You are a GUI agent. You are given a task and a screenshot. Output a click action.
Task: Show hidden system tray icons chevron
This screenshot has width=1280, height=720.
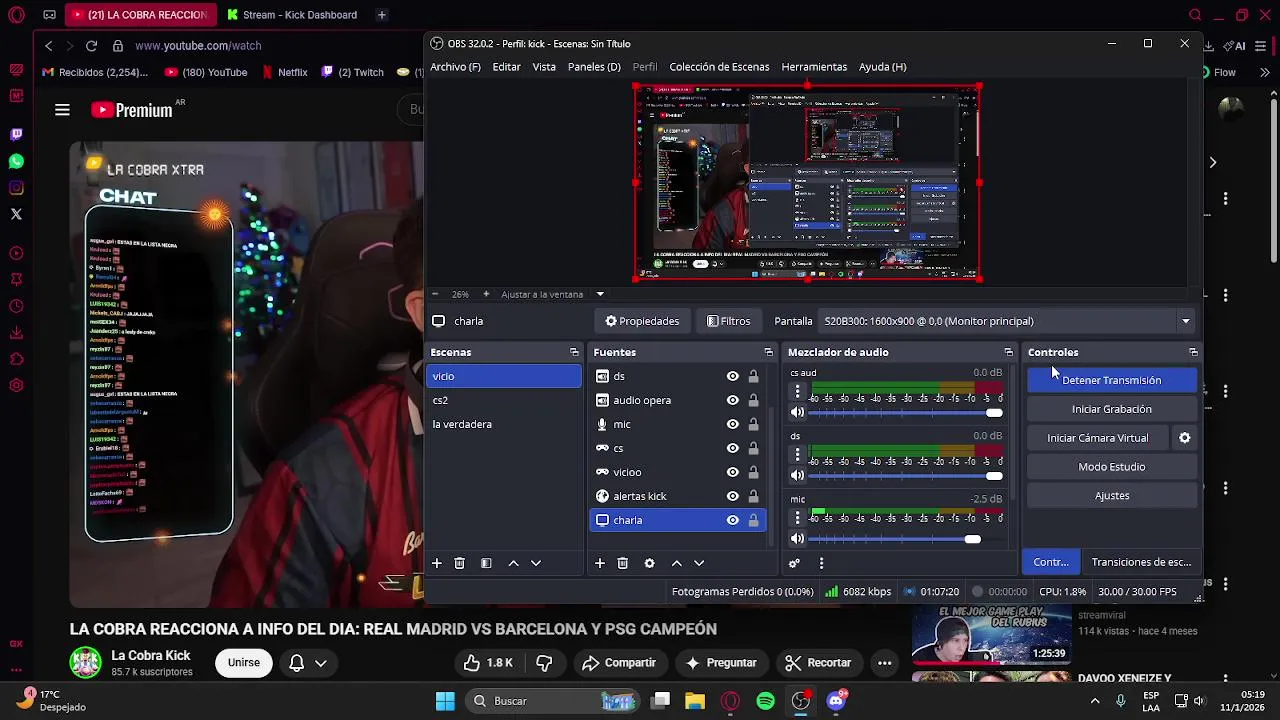click(x=1094, y=701)
